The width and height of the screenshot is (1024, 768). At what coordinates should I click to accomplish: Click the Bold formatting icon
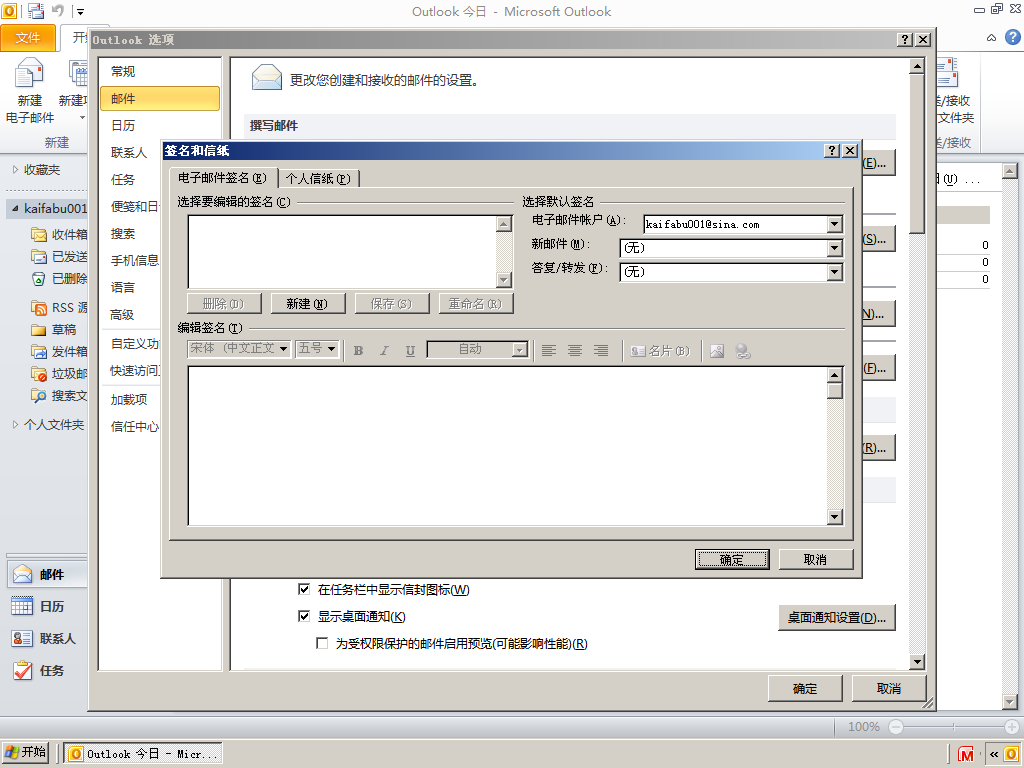(358, 351)
